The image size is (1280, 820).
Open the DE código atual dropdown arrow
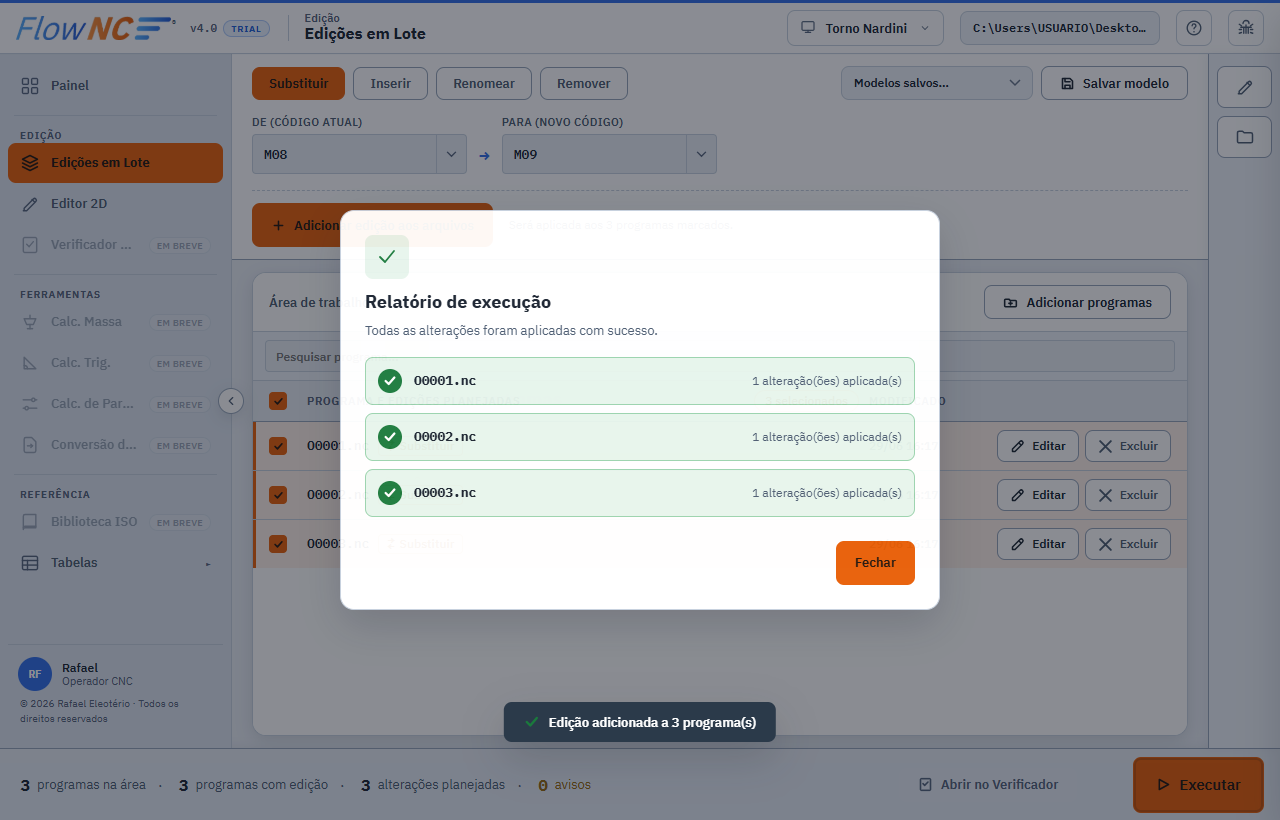(451, 155)
